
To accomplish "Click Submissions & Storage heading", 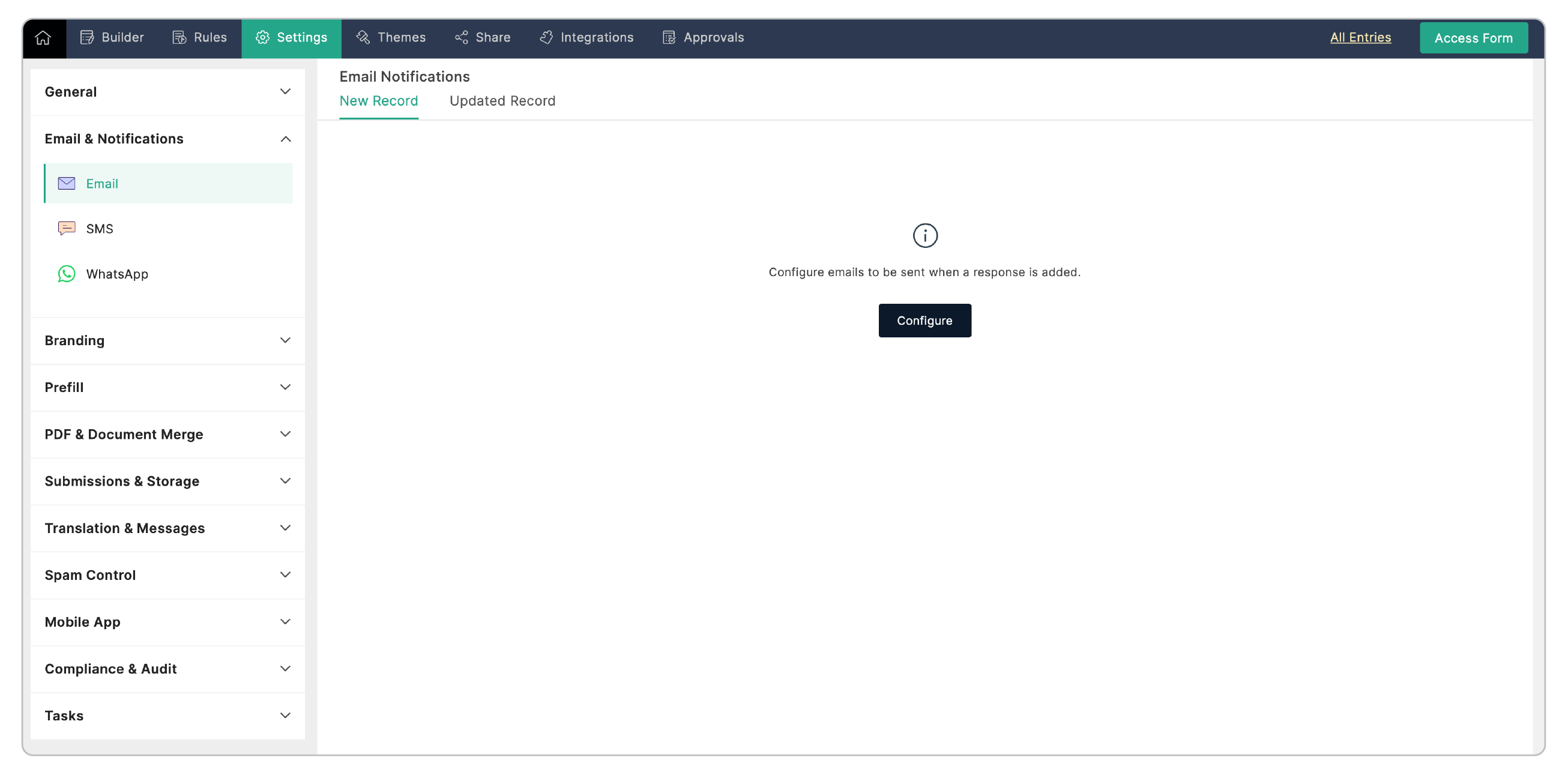I will click(122, 481).
